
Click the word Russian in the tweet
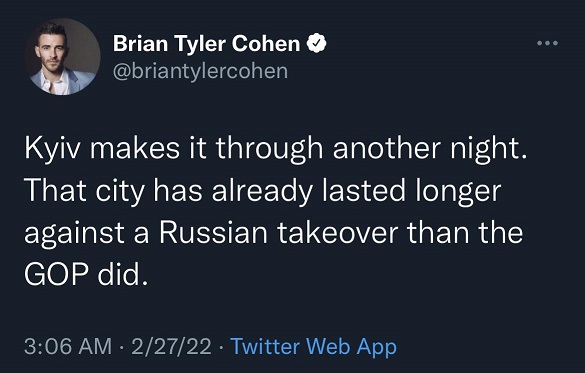(214, 233)
